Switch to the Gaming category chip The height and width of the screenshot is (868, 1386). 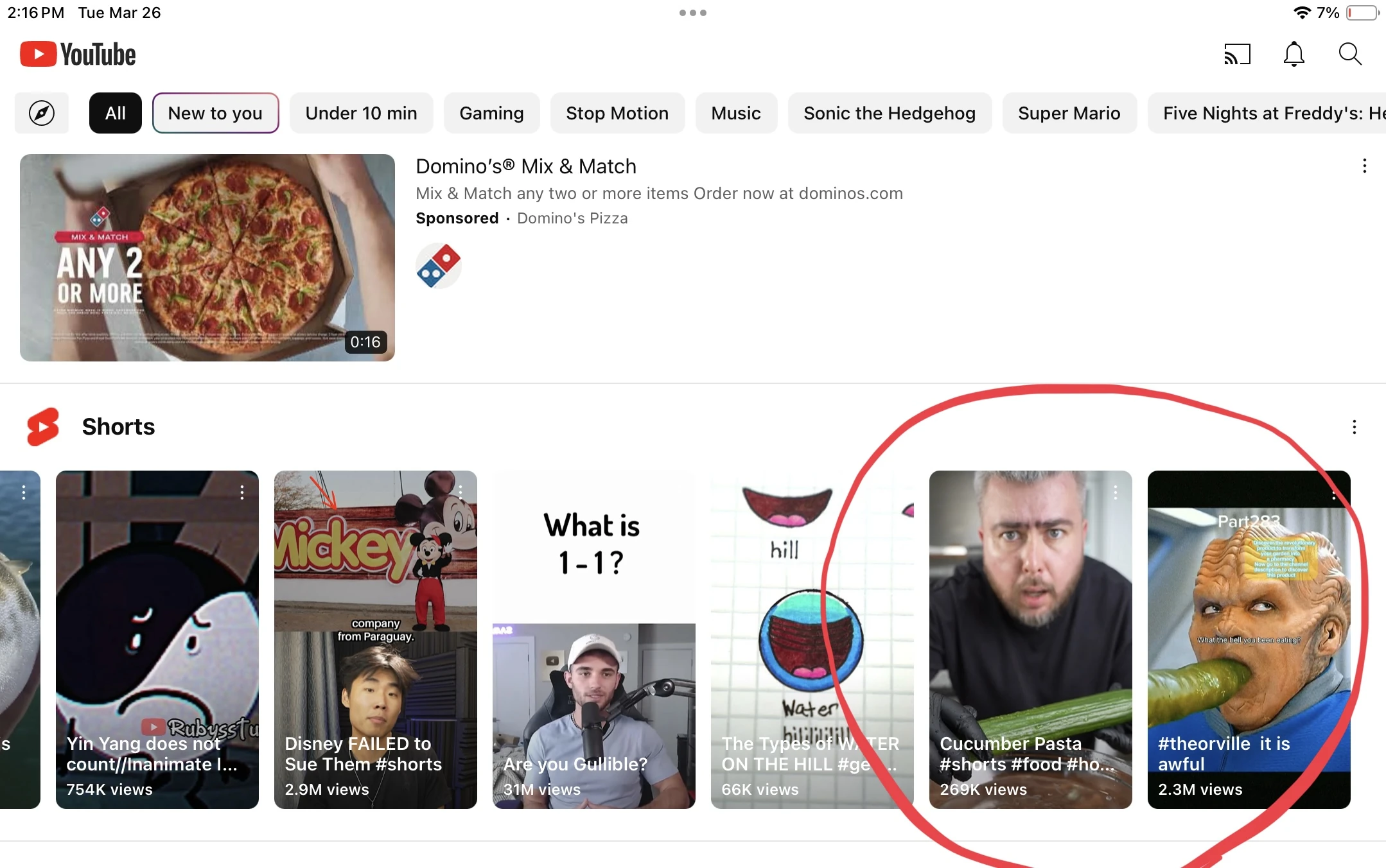[x=491, y=114]
